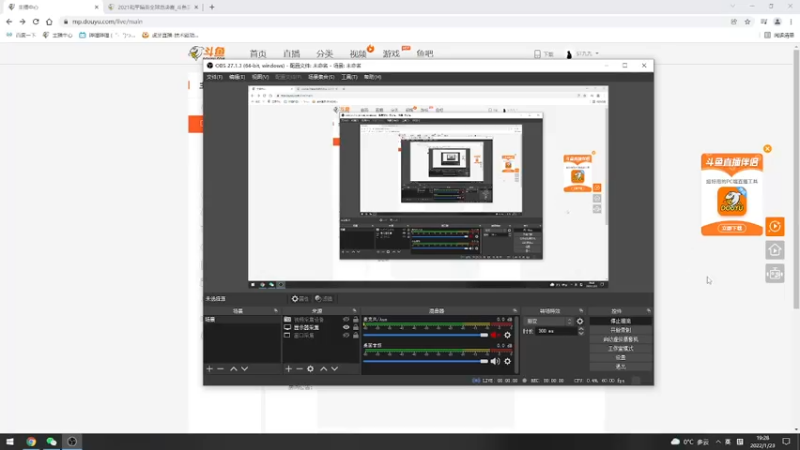Open Chrome profile avatar icon
Viewport: 800px width, 450px height.
pos(777,21)
